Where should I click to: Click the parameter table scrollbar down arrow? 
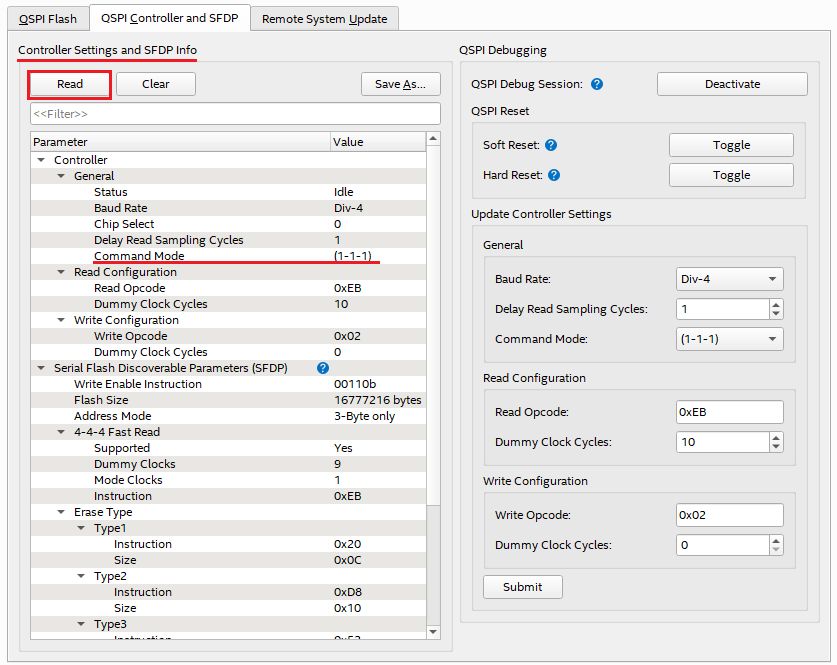tap(433, 631)
